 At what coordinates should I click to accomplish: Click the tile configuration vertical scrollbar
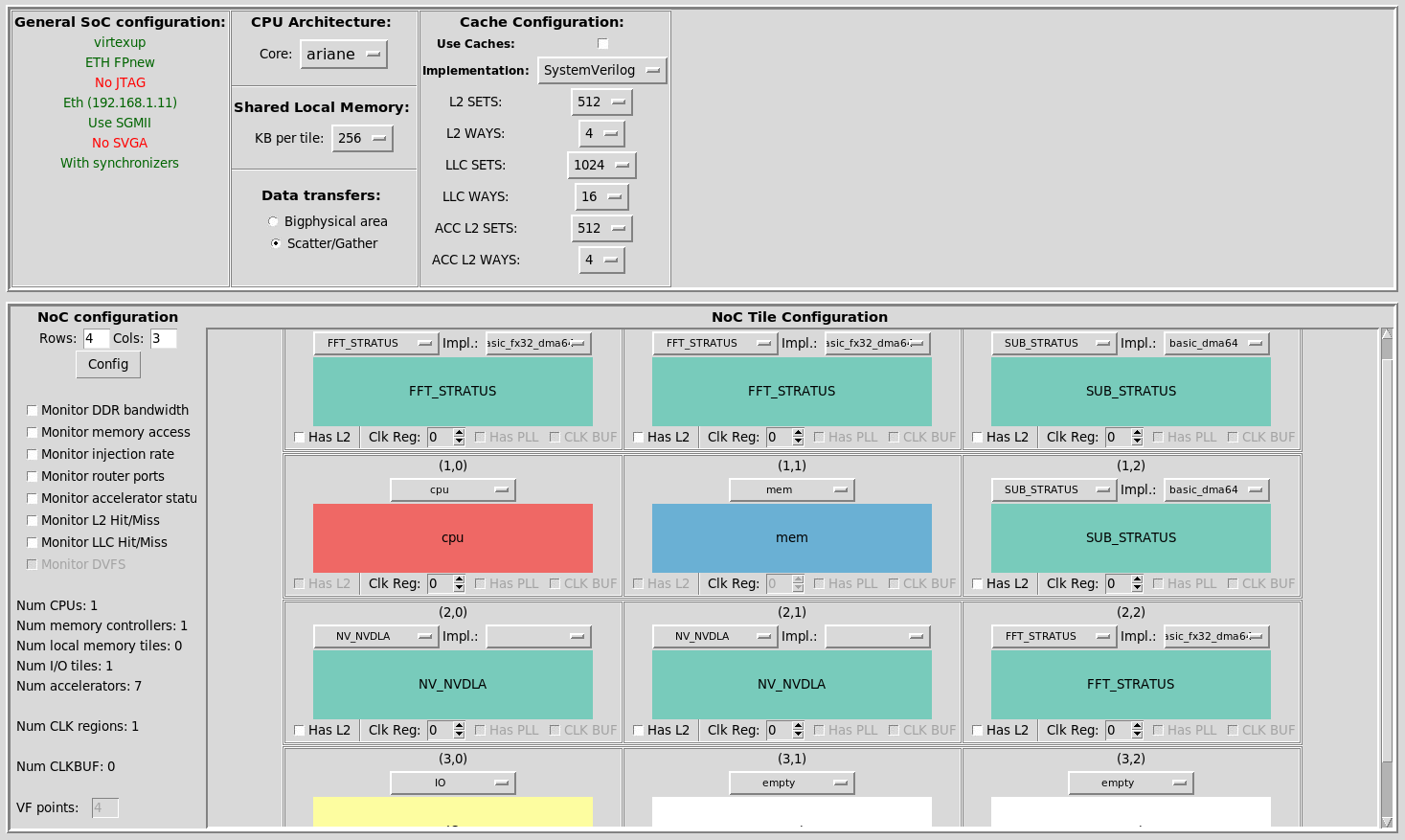click(1386, 578)
